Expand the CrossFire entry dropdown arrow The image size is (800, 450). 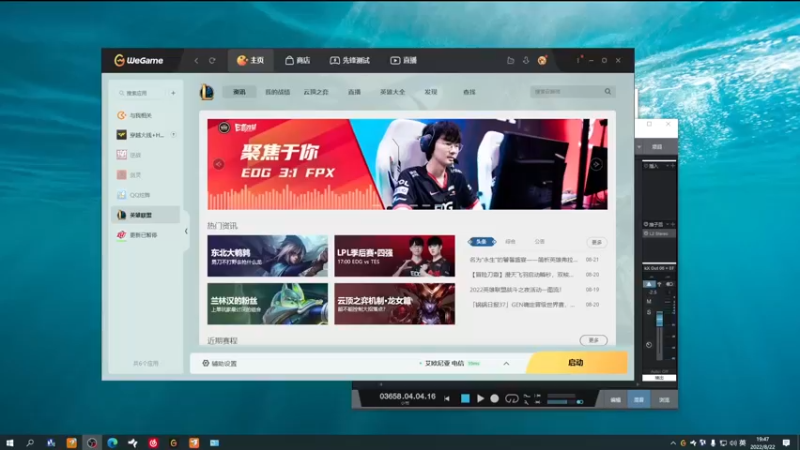click(x=173, y=135)
